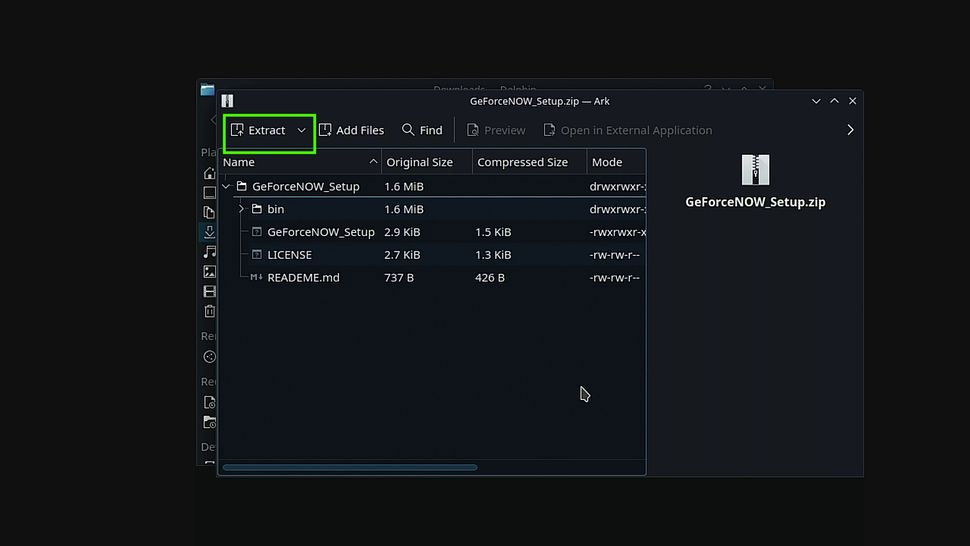Click the -rwxrwxr-x mode cell
970x546 pixels.
click(617, 232)
